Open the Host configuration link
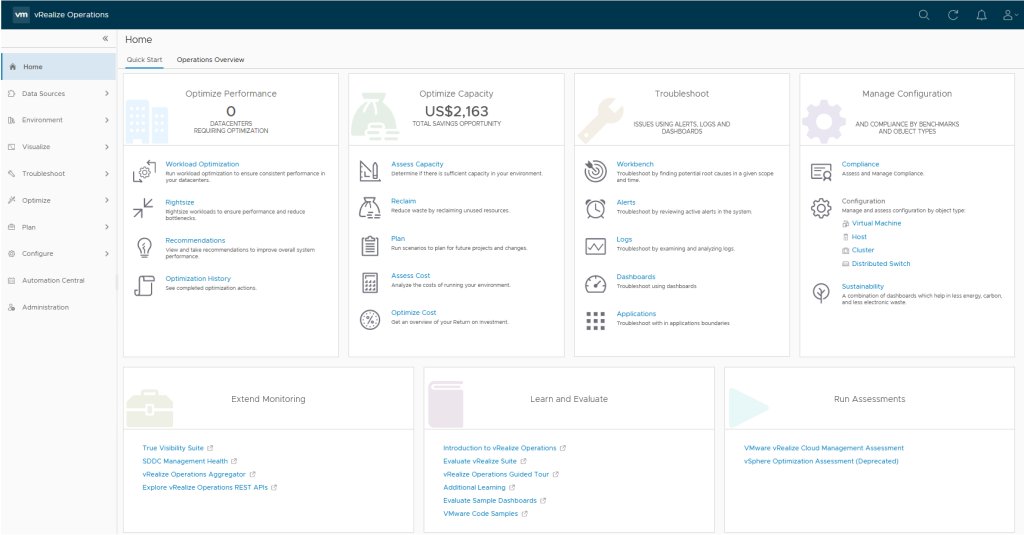This screenshot has height=535, width=1024. 859,237
